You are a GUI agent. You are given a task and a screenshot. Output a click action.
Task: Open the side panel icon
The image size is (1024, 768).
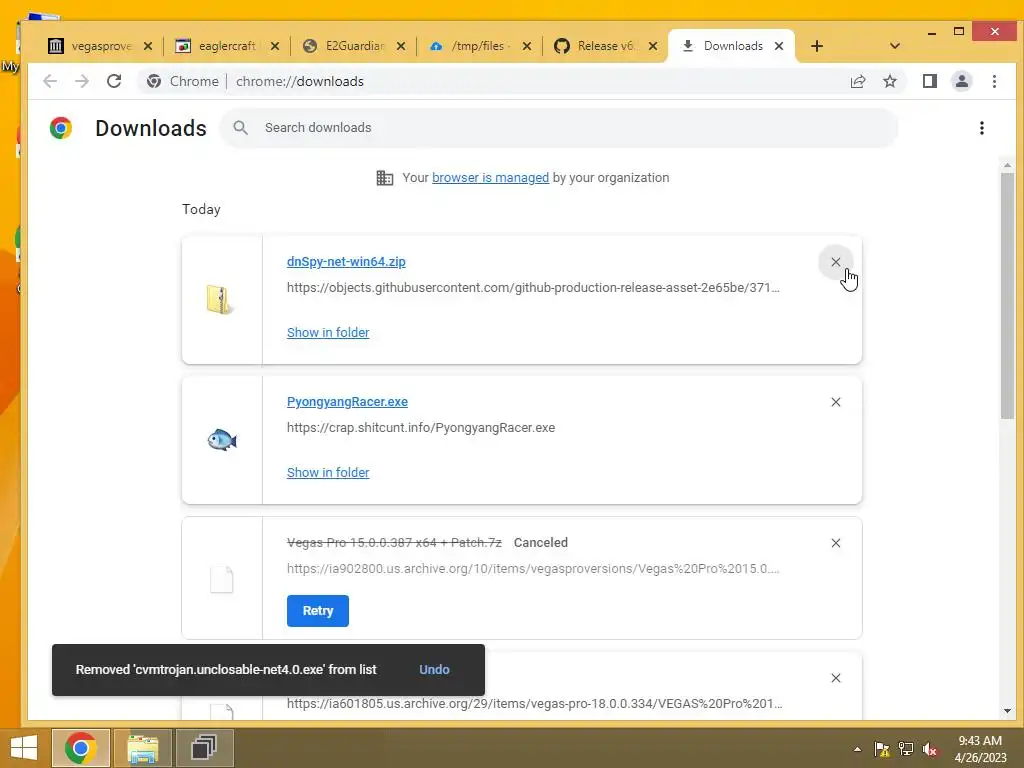pos(930,81)
